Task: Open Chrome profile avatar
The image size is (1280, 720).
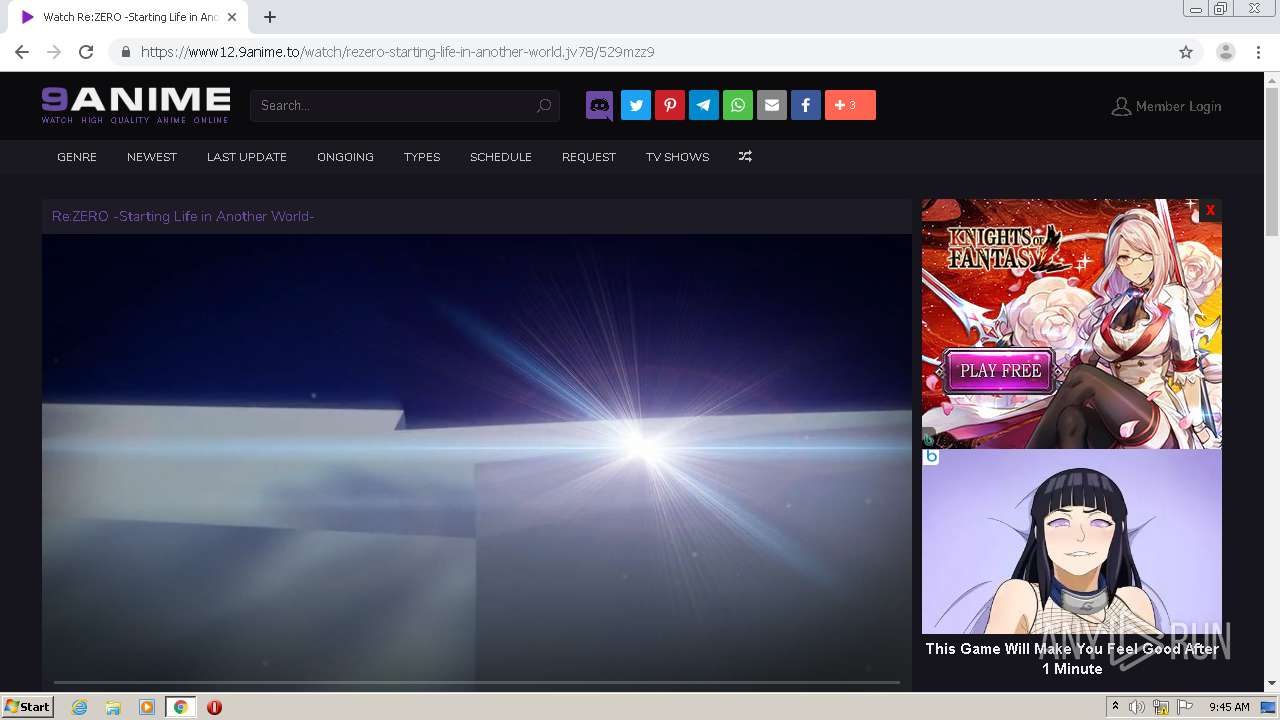Action: [1226, 52]
